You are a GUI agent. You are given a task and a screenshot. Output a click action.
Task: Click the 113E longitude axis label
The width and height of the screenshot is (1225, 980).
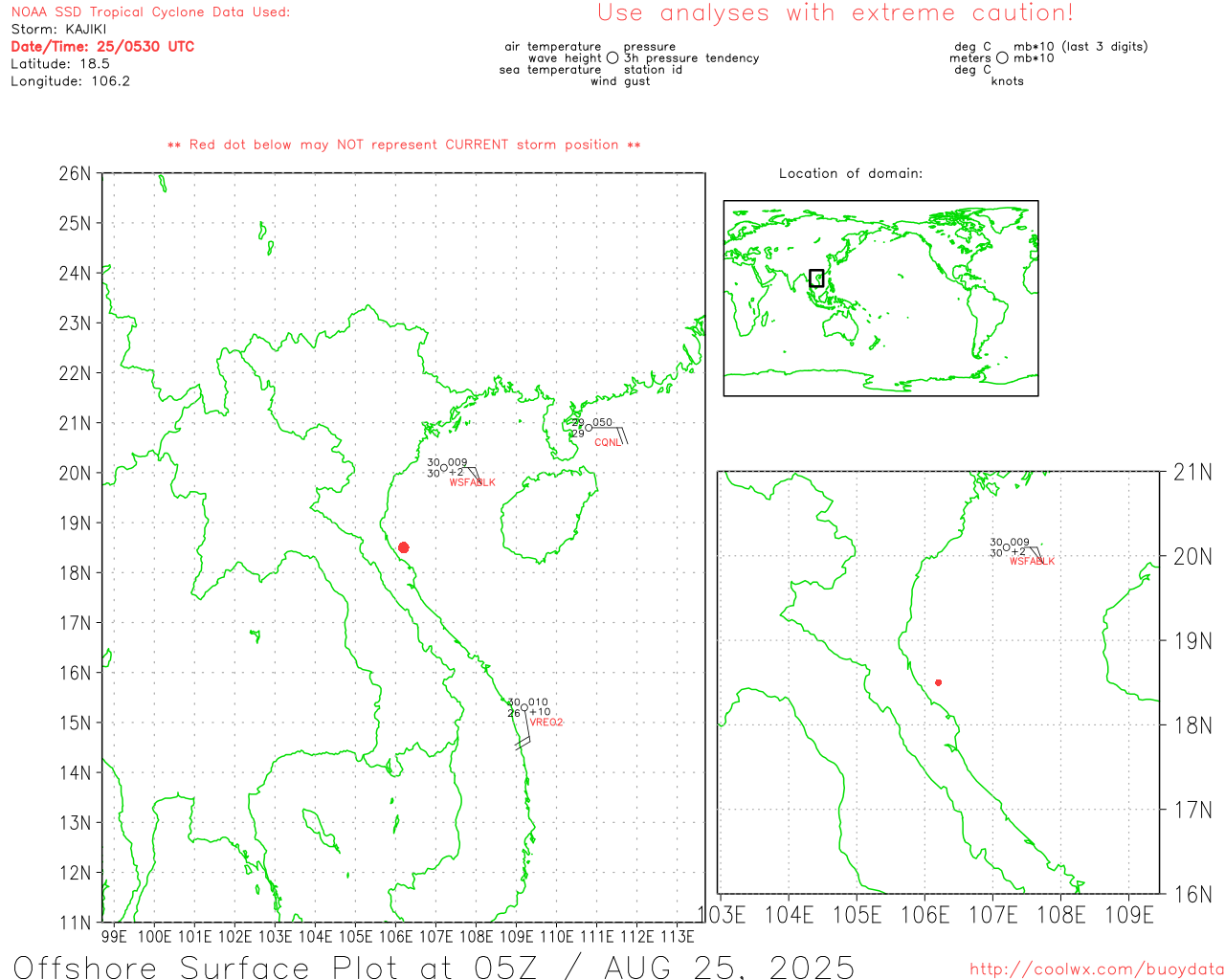point(678,936)
